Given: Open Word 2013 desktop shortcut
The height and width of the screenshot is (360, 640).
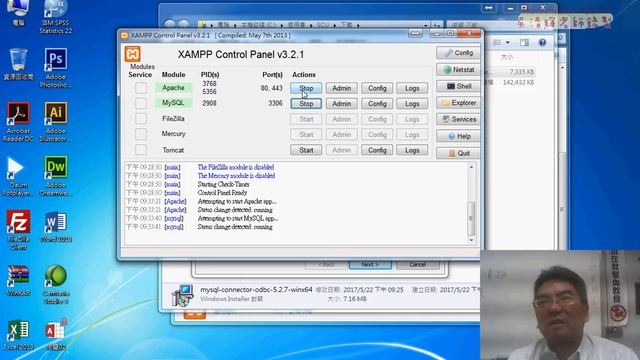Looking at the screenshot, I should [x=56, y=227].
